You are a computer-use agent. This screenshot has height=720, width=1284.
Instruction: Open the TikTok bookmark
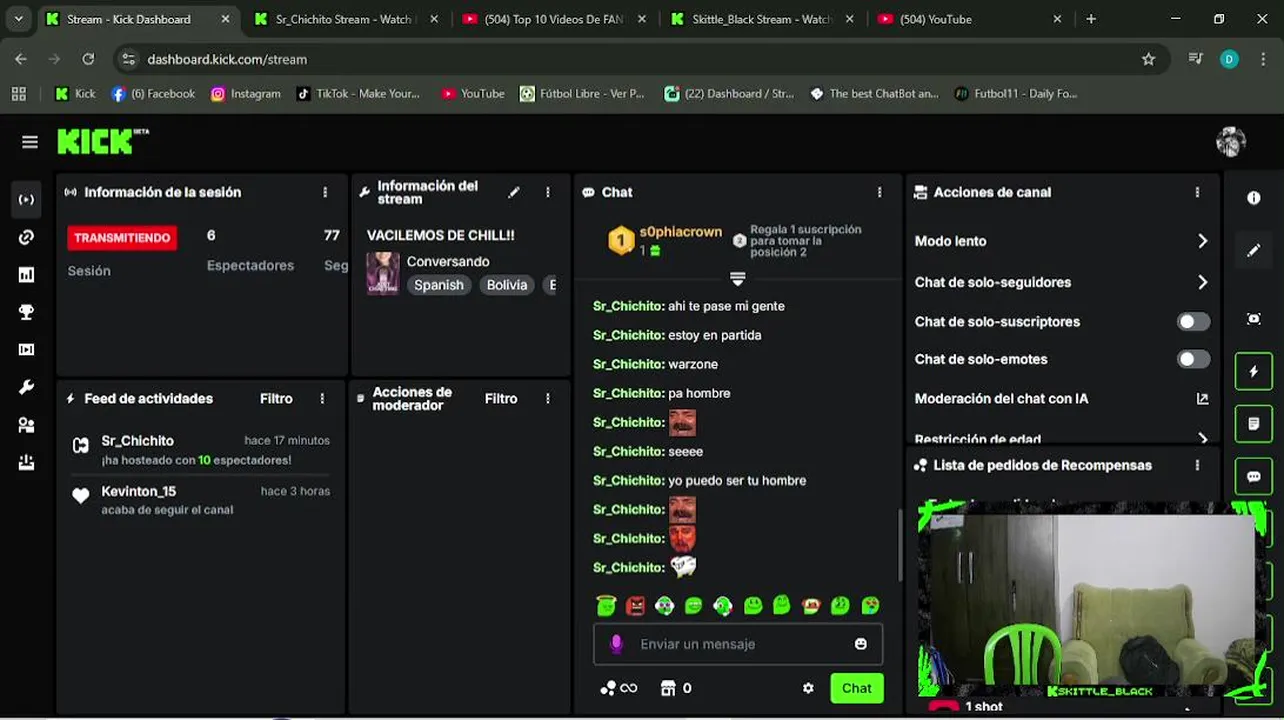(x=358, y=93)
